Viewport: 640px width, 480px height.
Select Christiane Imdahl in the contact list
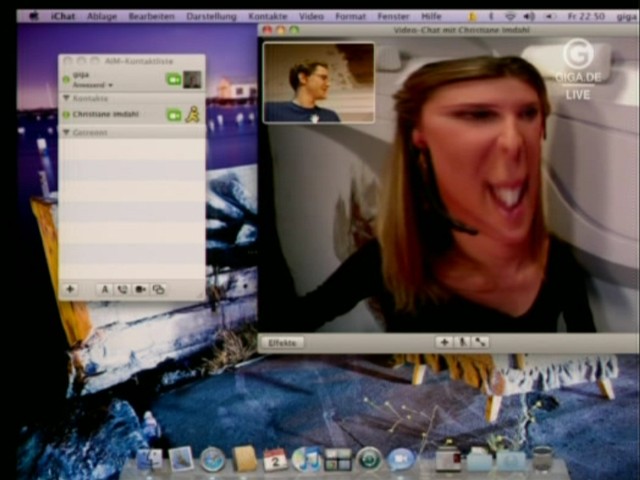pos(107,115)
